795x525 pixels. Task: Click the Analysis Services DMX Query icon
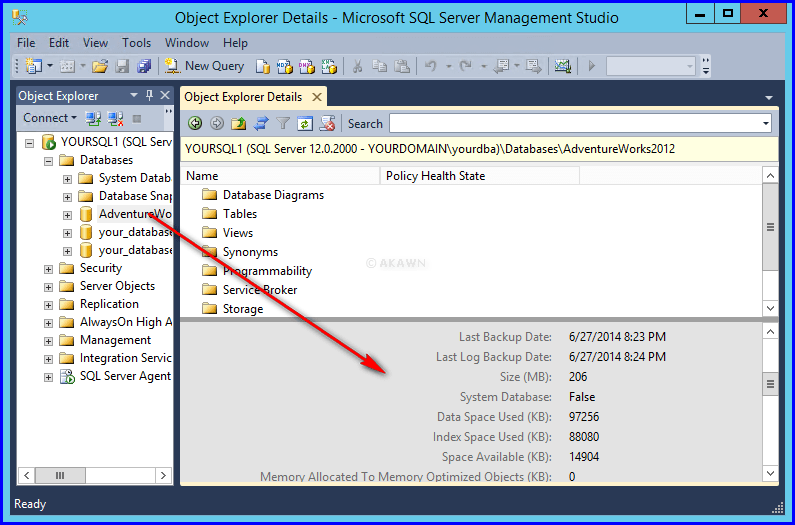(307, 66)
